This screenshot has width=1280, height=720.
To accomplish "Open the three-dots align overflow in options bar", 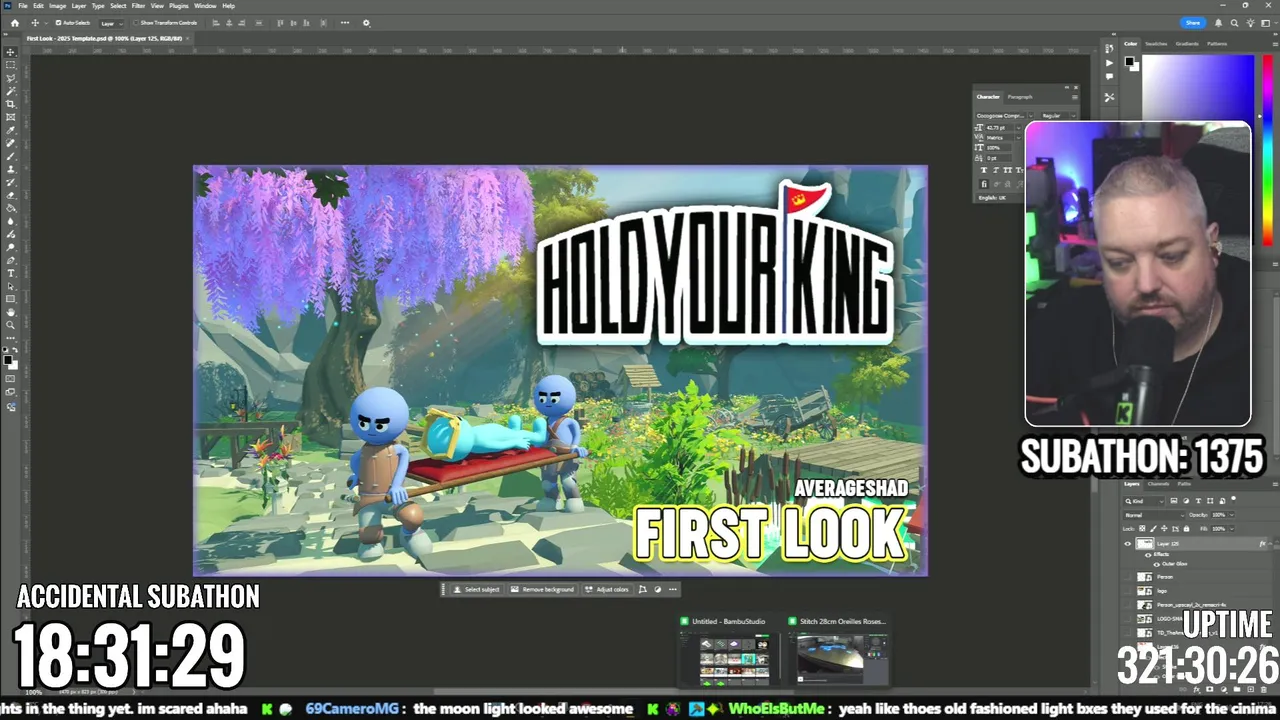I will click(345, 23).
